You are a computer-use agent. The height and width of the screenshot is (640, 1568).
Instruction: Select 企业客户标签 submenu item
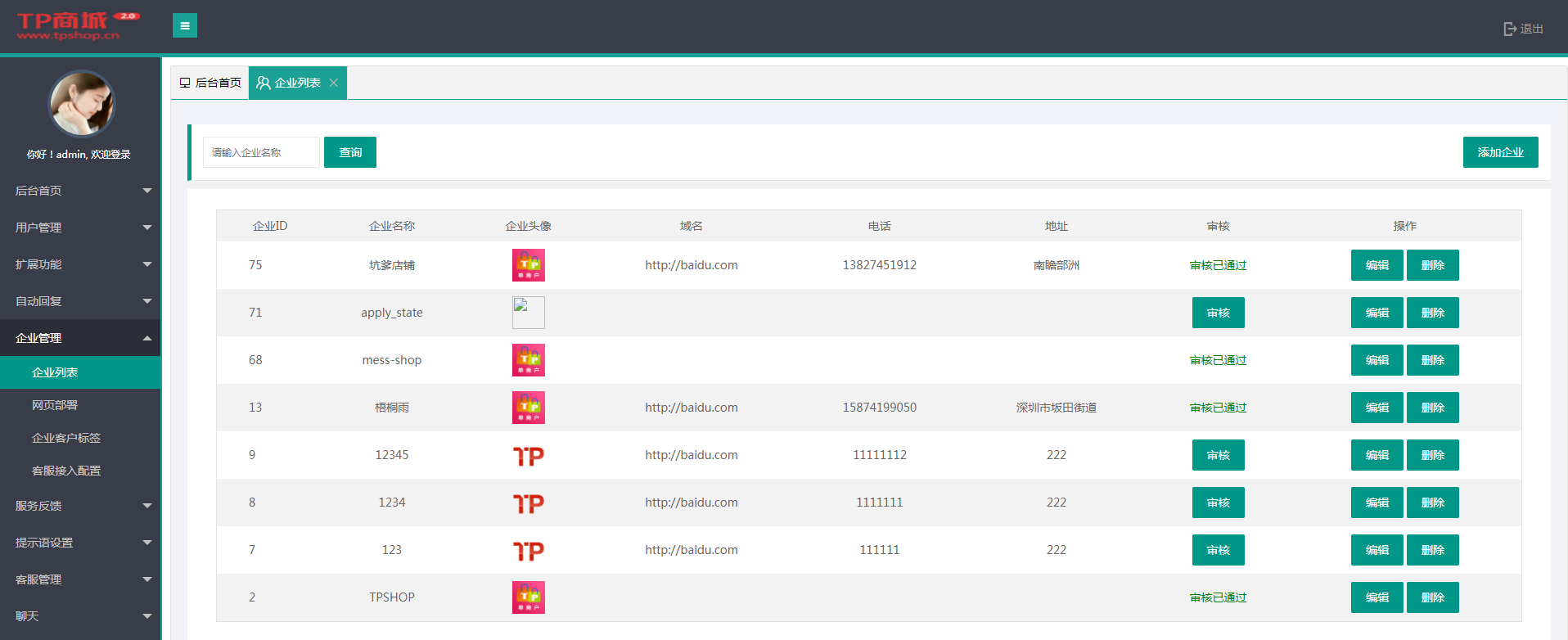coord(66,438)
